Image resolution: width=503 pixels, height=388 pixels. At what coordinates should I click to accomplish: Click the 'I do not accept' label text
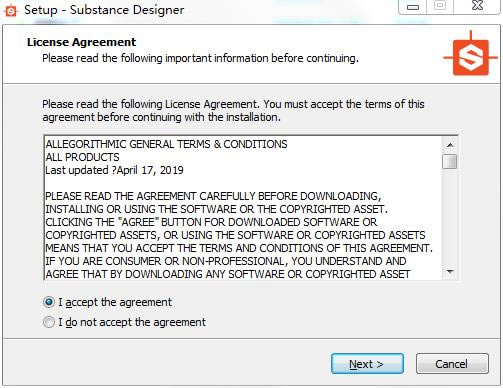(132, 322)
